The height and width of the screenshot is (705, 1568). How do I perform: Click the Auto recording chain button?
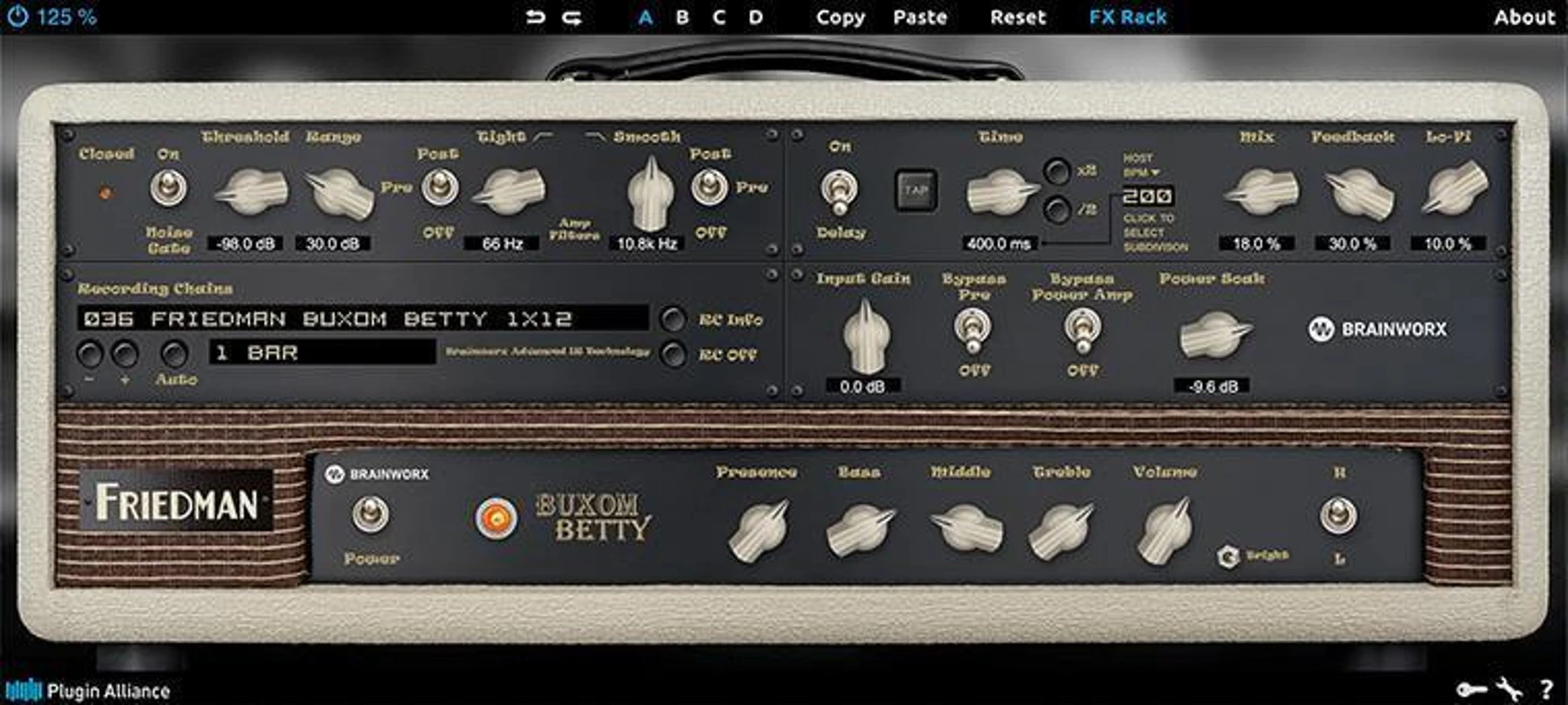pyautogui.click(x=174, y=354)
